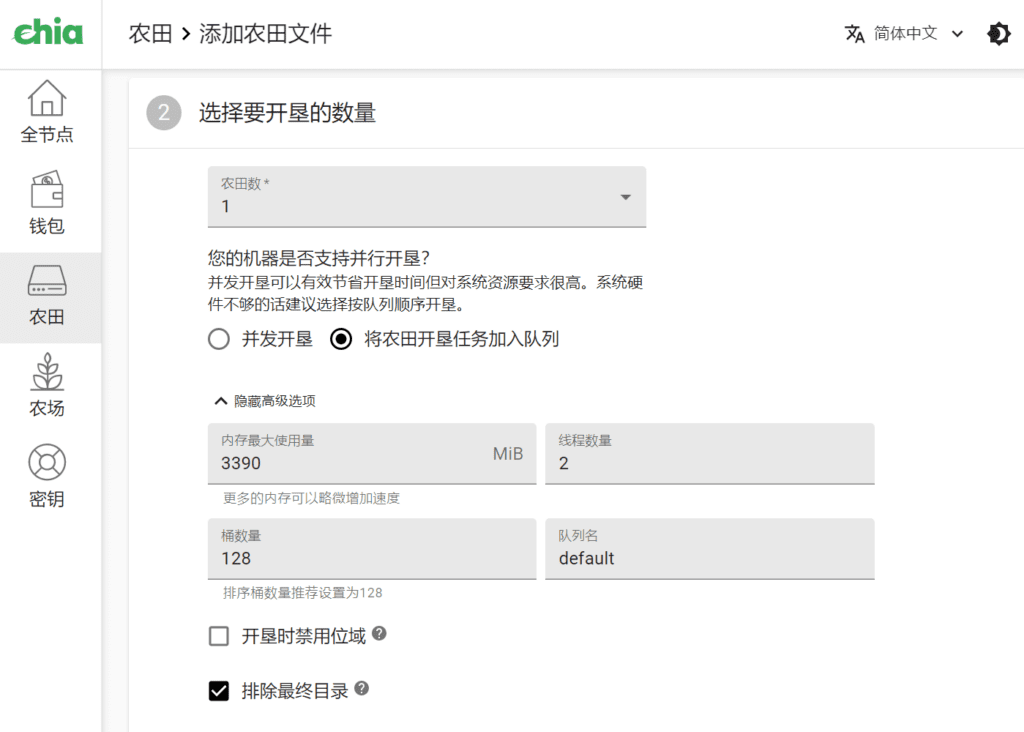The height and width of the screenshot is (732, 1024).
Task: Click the help icon beside 排除最终目录
Action: tap(362, 689)
